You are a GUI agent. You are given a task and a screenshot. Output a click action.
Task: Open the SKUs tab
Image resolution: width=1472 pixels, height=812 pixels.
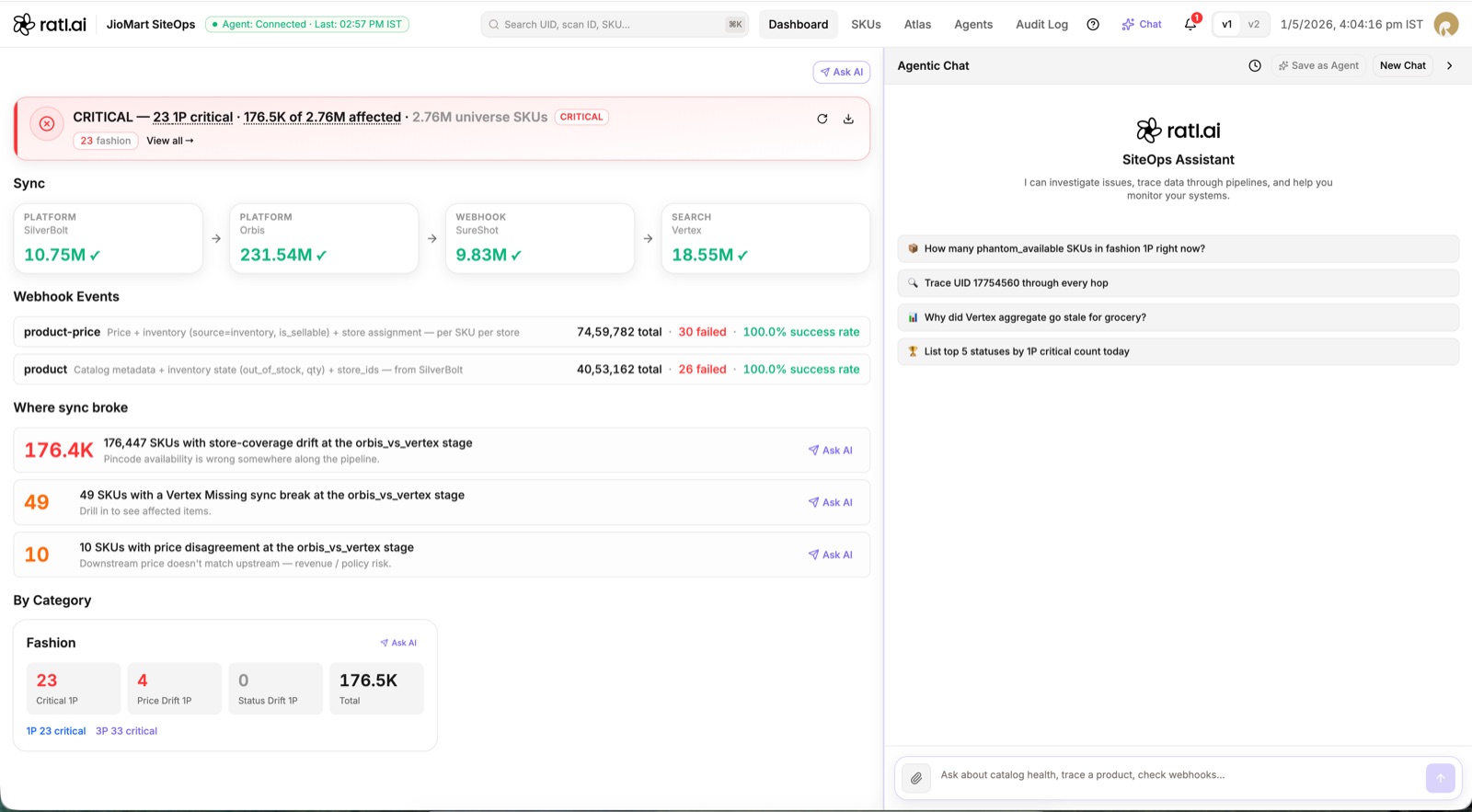pyautogui.click(x=866, y=25)
